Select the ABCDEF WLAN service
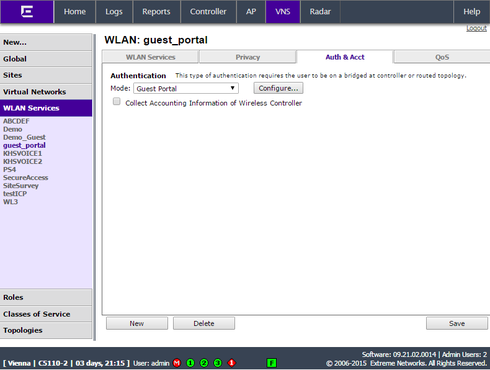This screenshot has width=490, height=370. click(x=16, y=121)
